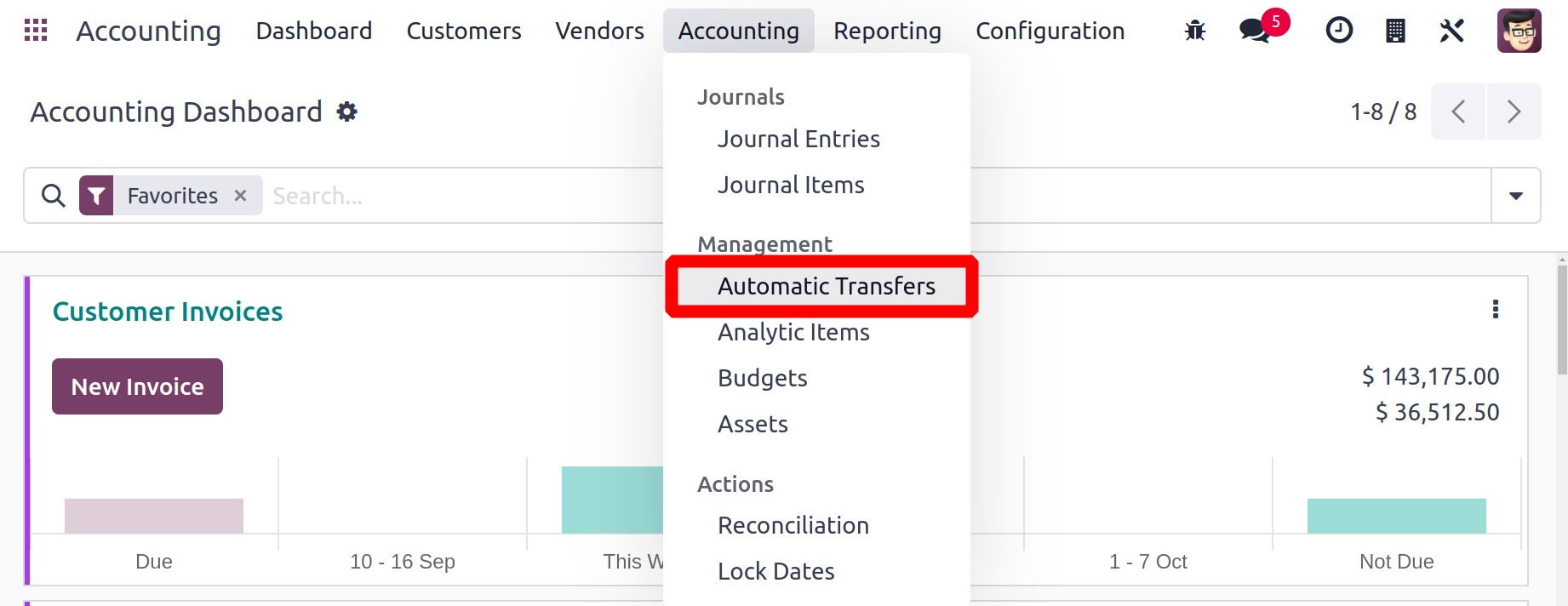Screen dimensions: 1568x606
Task: Open the apps grid home menu
Action: (x=36, y=31)
